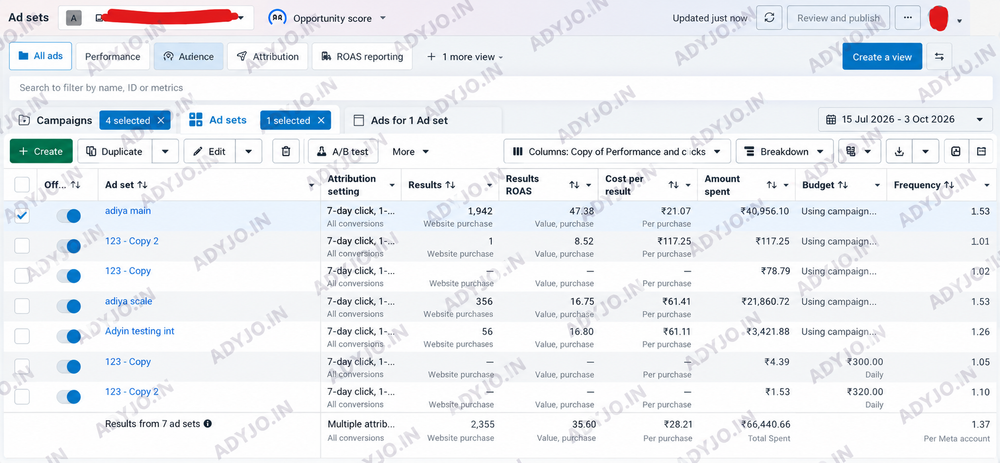Click the refresh data icon
Viewport: 1000px width, 463px height.
[x=769, y=18]
